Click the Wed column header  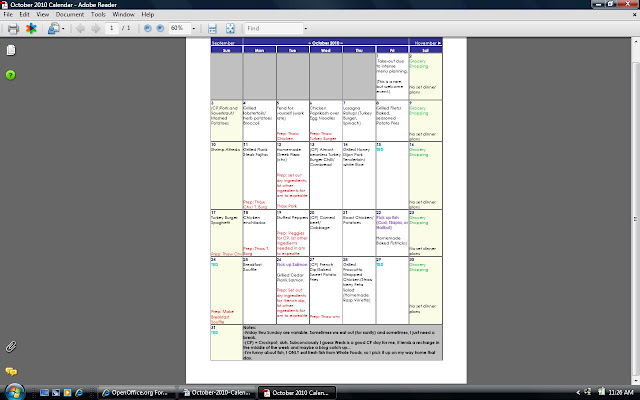[x=326, y=50]
